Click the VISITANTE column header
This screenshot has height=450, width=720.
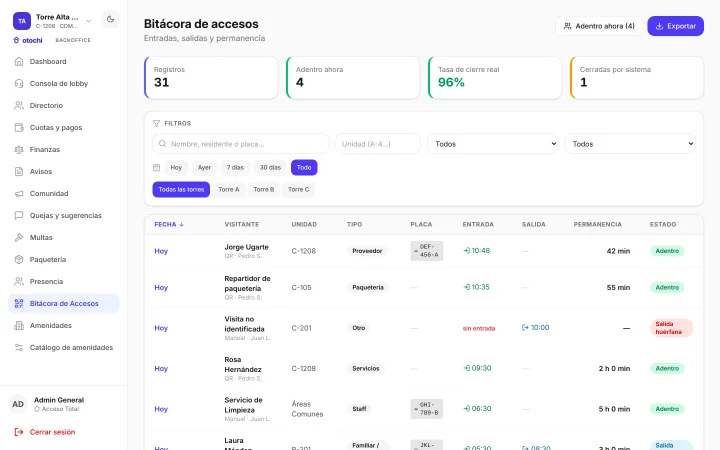(x=242, y=225)
